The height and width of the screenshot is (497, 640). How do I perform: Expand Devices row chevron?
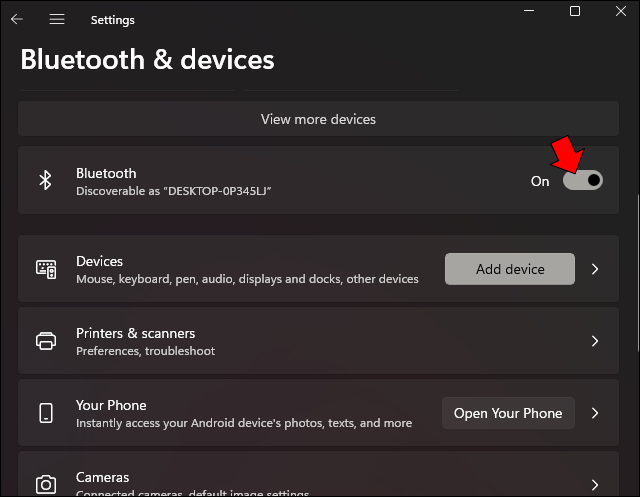tap(595, 269)
